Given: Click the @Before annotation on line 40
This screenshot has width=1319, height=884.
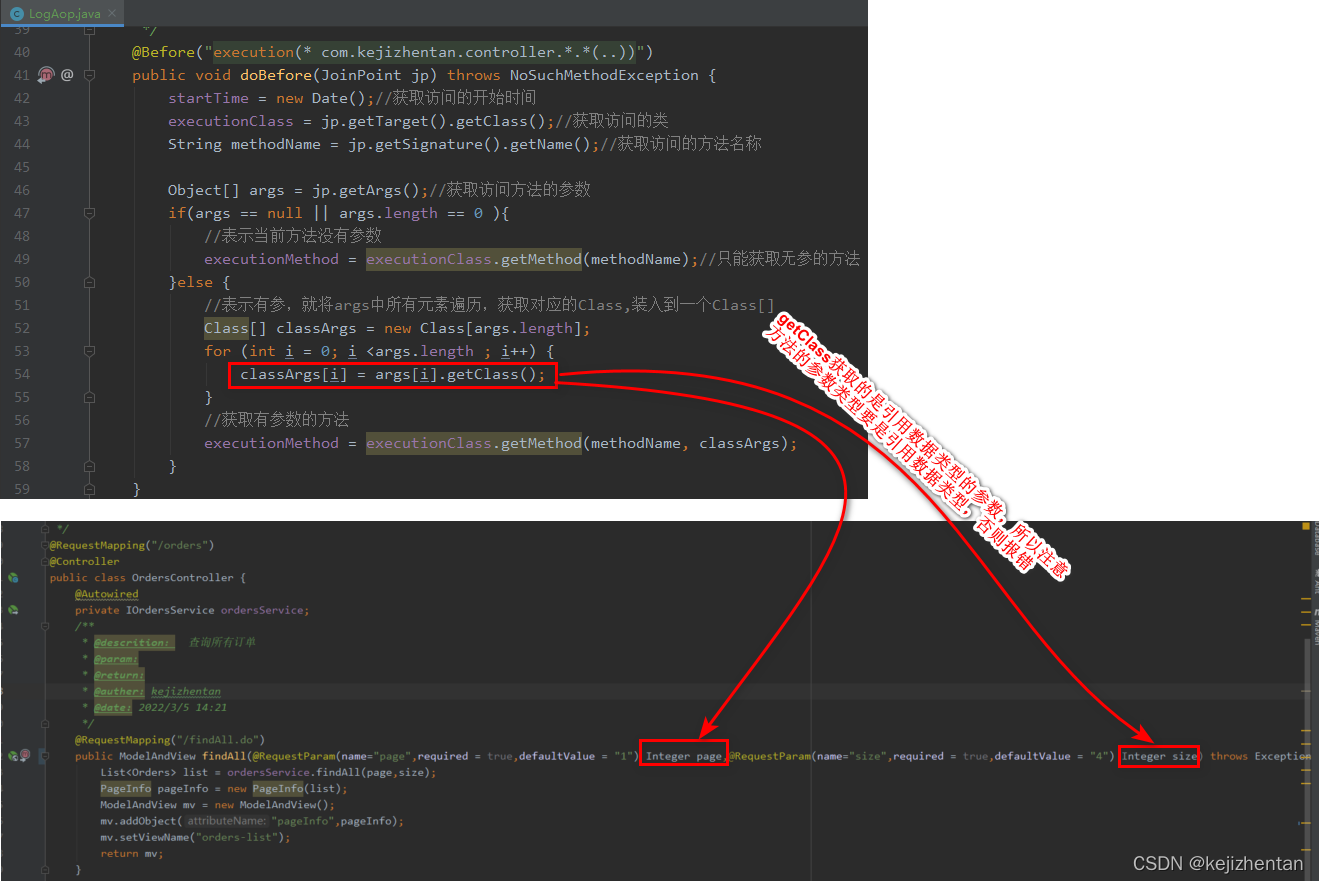Looking at the screenshot, I should [x=163, y=52].
